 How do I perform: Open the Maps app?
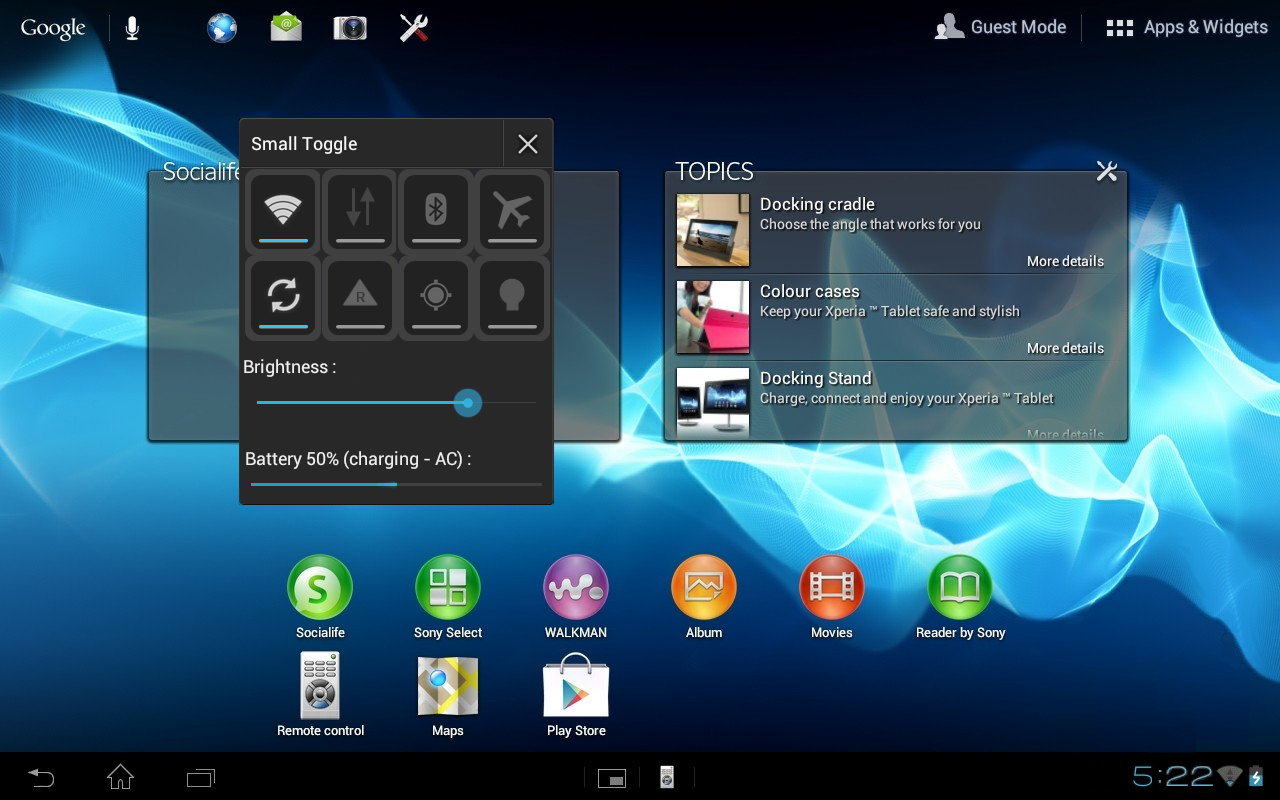click(448, 686)
